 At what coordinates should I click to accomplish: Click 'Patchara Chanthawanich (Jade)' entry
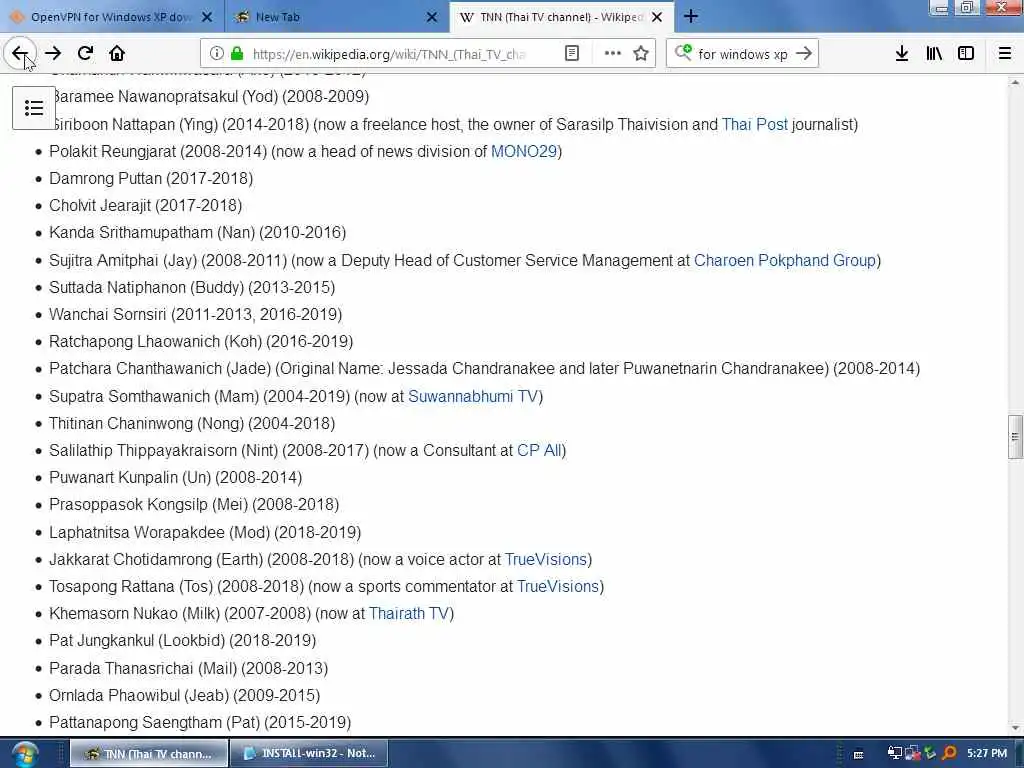pyautogui.click(x=485, y=369)
